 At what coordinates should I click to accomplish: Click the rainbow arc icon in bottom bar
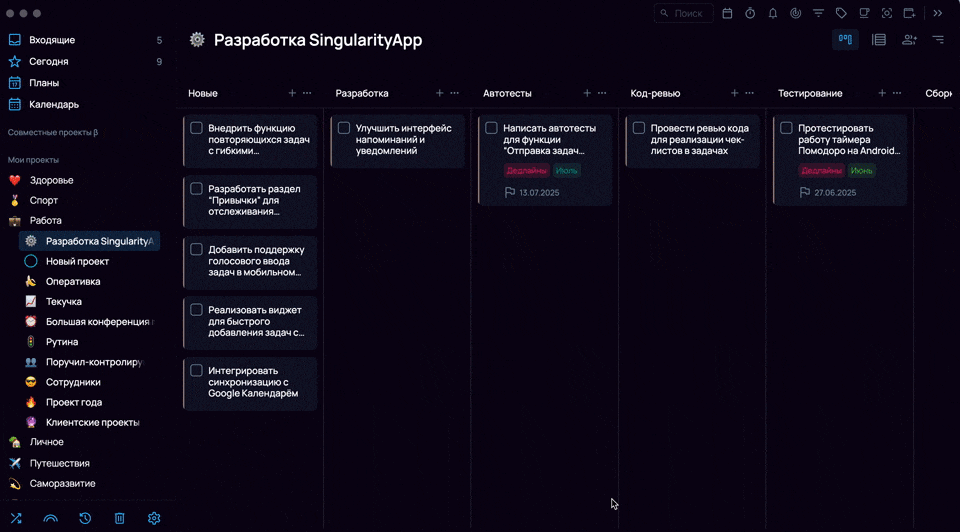point(51,519)
